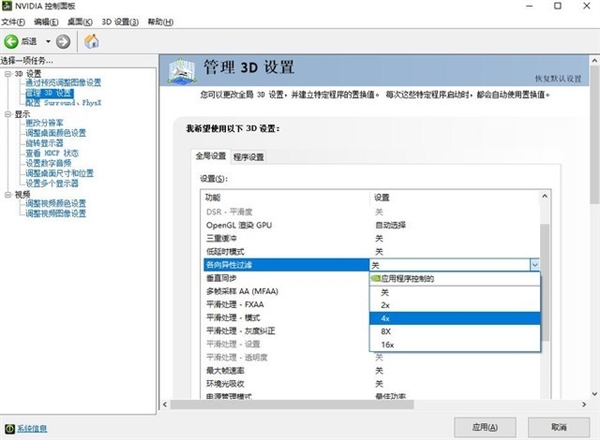Viewport: 600px width, 440px height.
Task: Choose 4x in anisotropic filtering list
Action: coord(455,318)
